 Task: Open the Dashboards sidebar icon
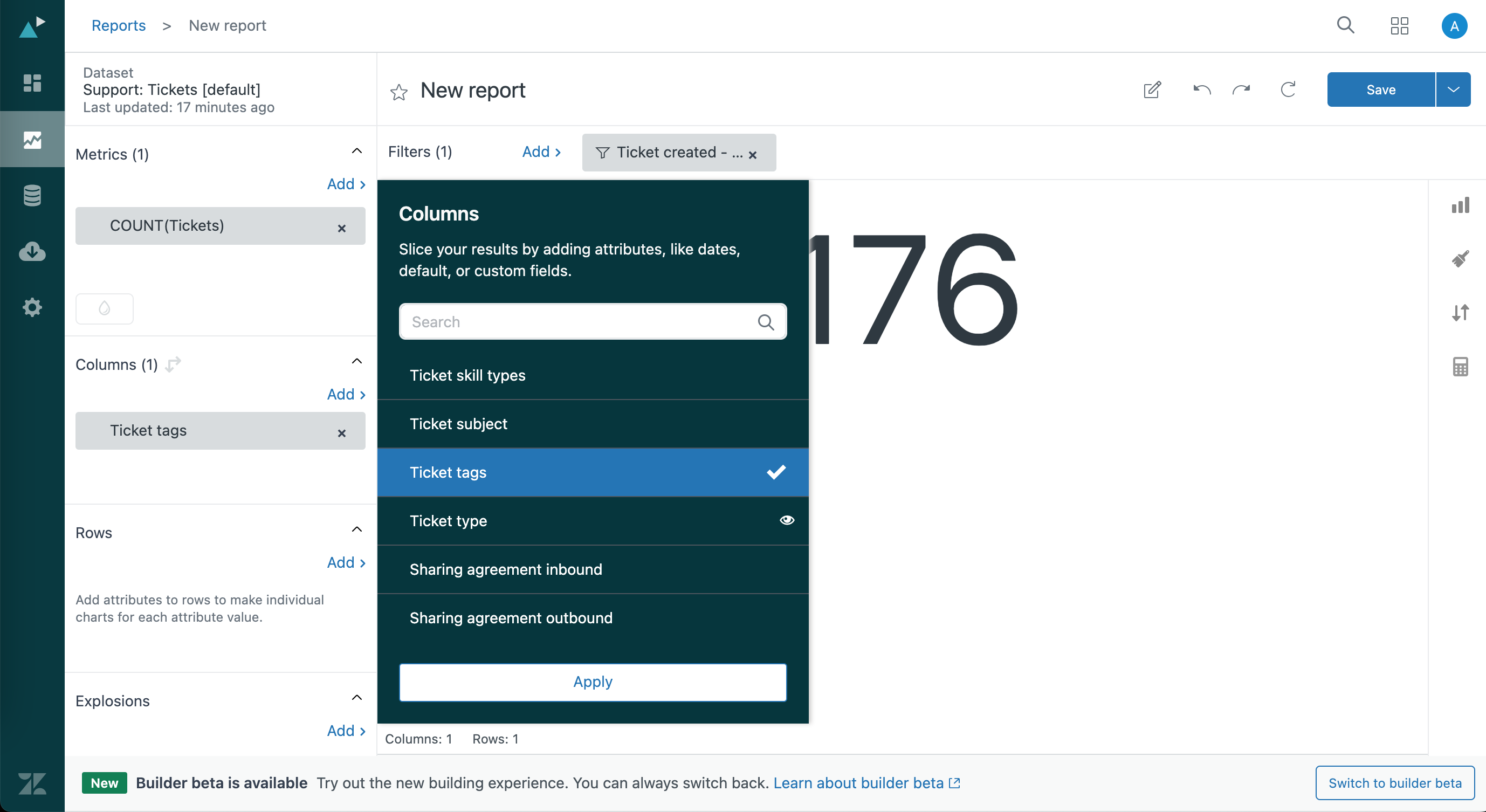point(32,83)
